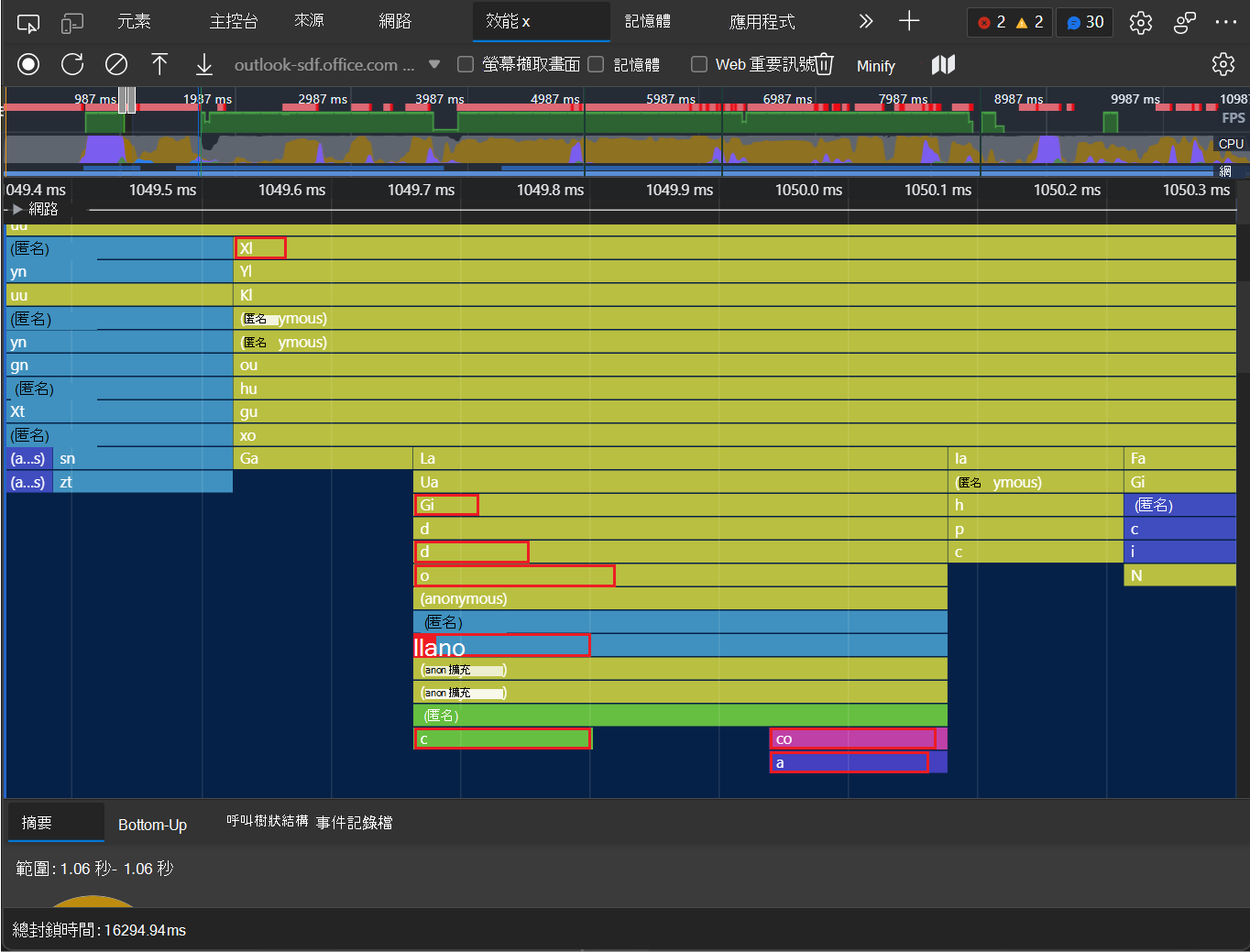Select the gu flame chart block
Viewport: 1250px width, 952px height.
(735, 412)
